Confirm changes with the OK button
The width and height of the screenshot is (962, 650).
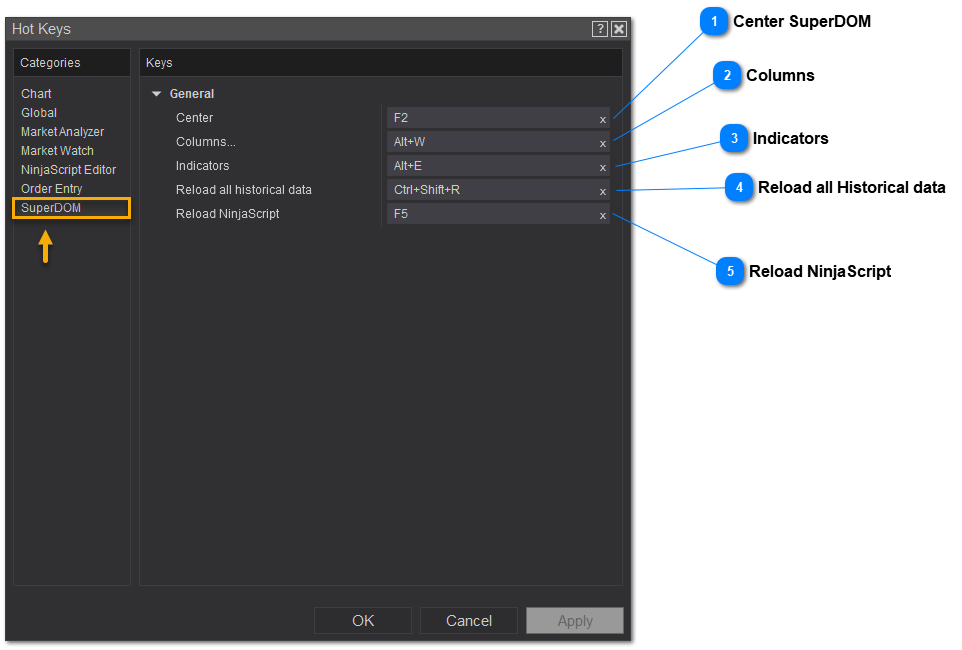363,621
